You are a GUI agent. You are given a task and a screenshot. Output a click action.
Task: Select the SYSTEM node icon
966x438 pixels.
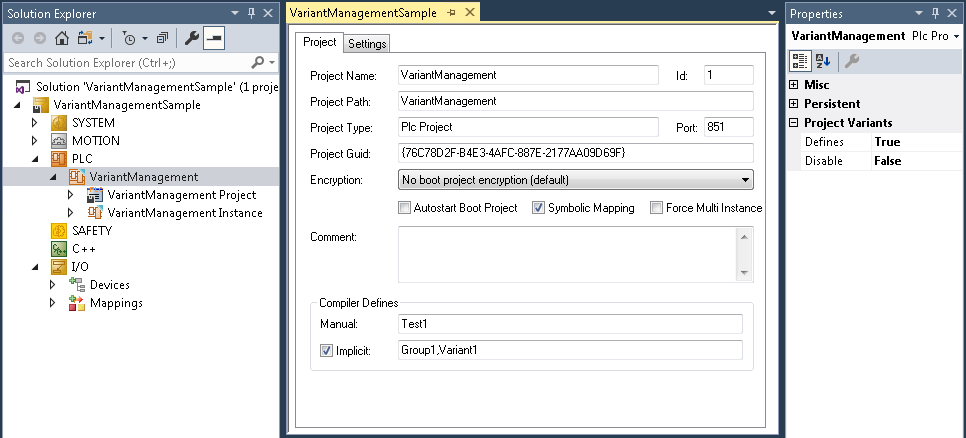tap(59, 123)
